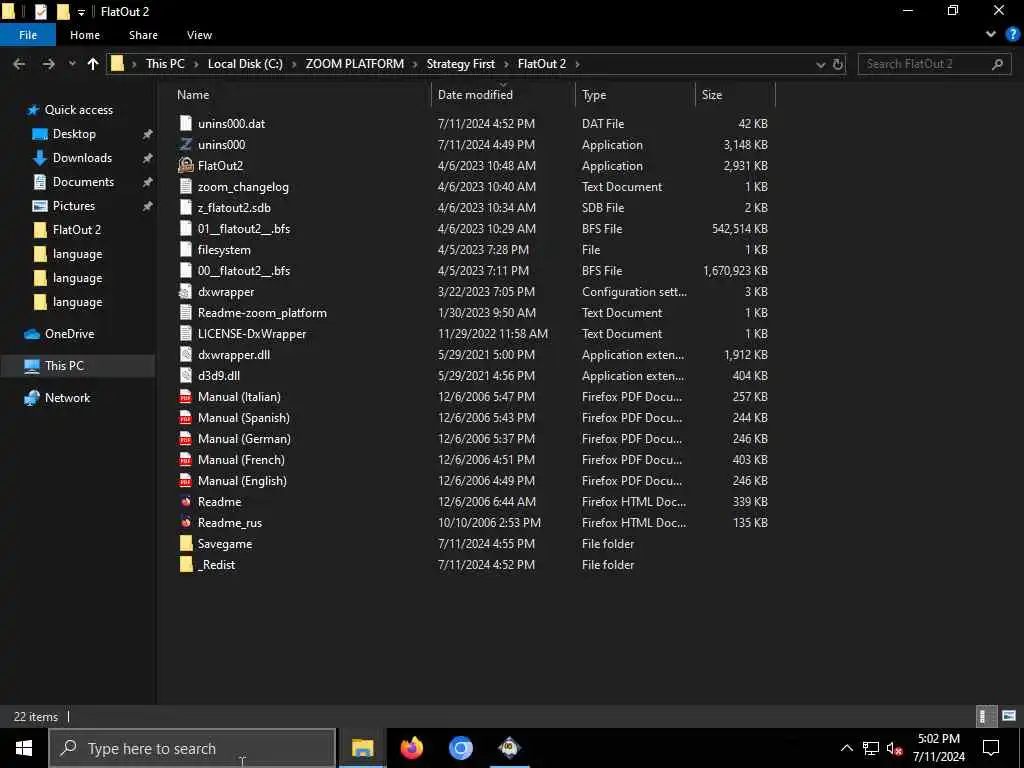Select Downloads in Quick access
Image resolution: width=1024 pixels, height=768 pixels.
click(82, 158)
